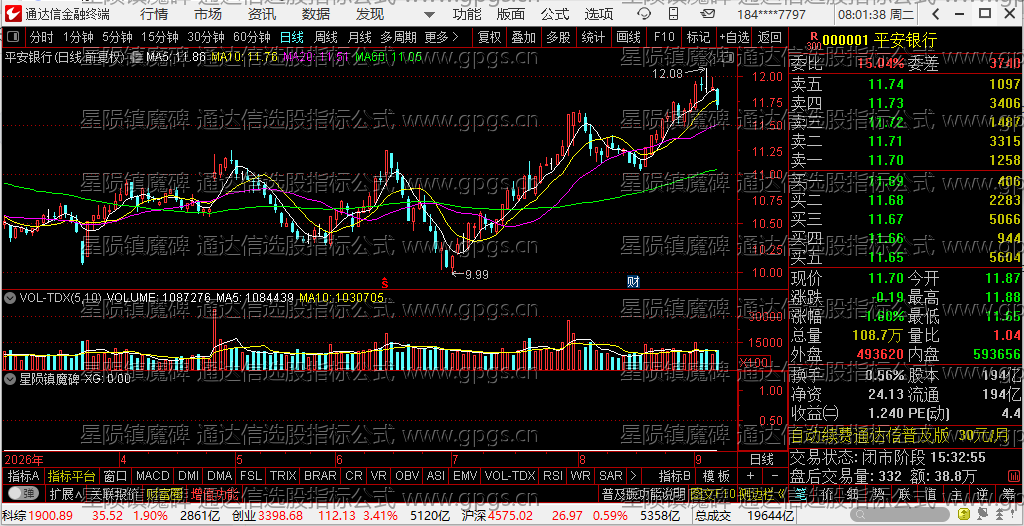Click the minus zoom-out button
1024x526 pixels.
point(775,476)
